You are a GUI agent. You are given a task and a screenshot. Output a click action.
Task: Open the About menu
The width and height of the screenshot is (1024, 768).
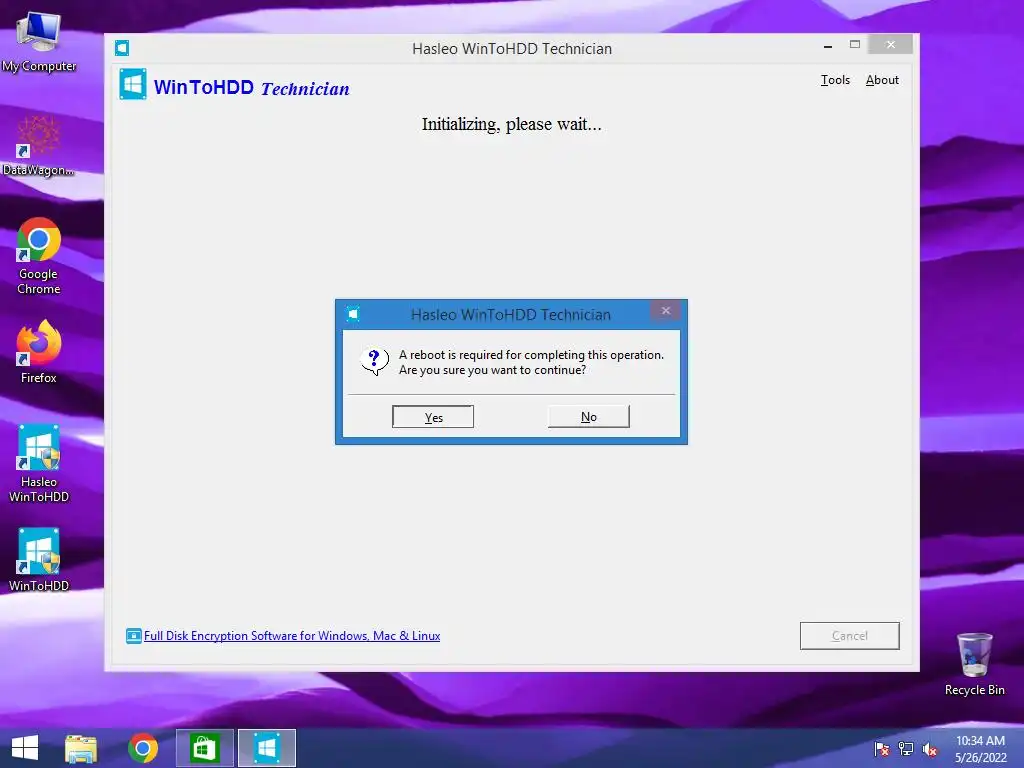pos(882,80)
